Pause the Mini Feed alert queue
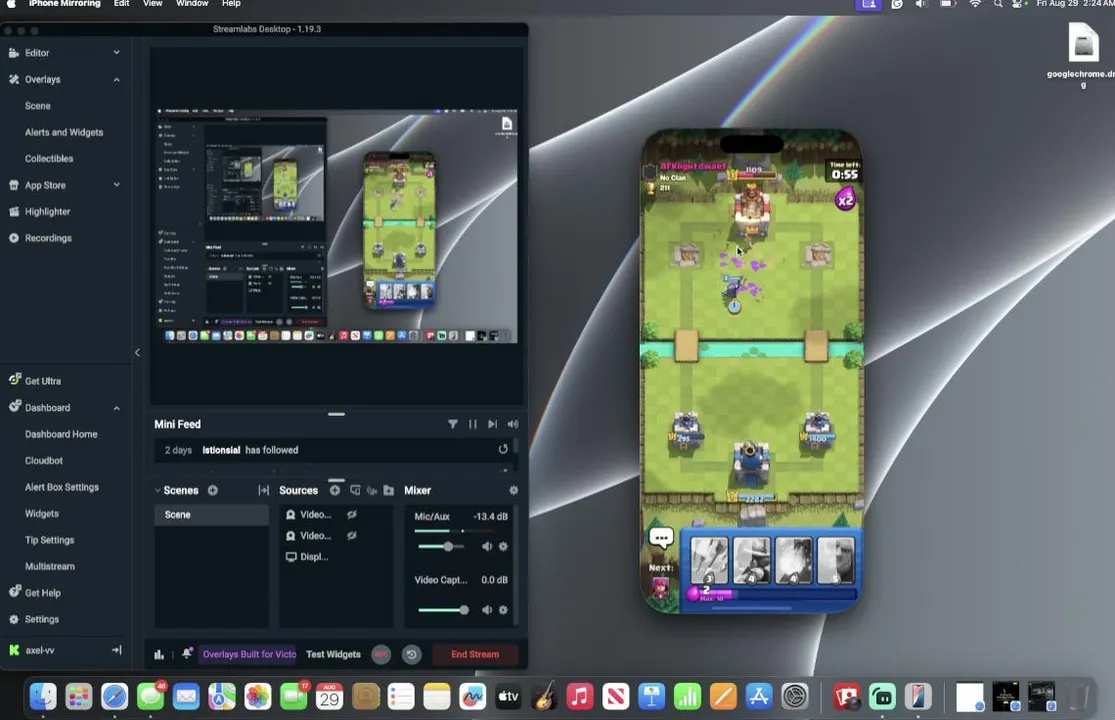Screen dimensions: 1115x720 [473, 424]
